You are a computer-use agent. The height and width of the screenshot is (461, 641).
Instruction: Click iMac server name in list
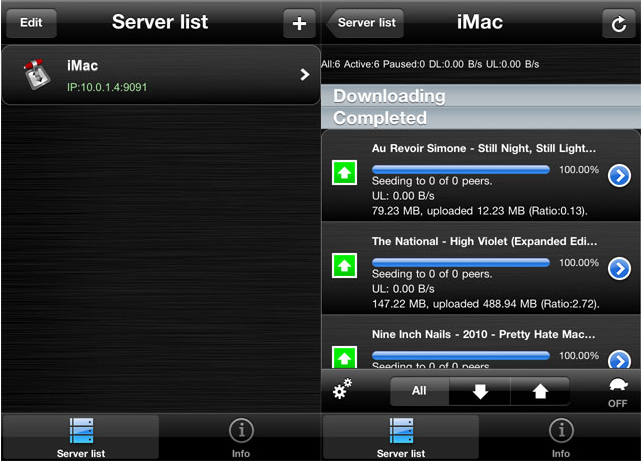pyautogui.click(x=83, y=66)
